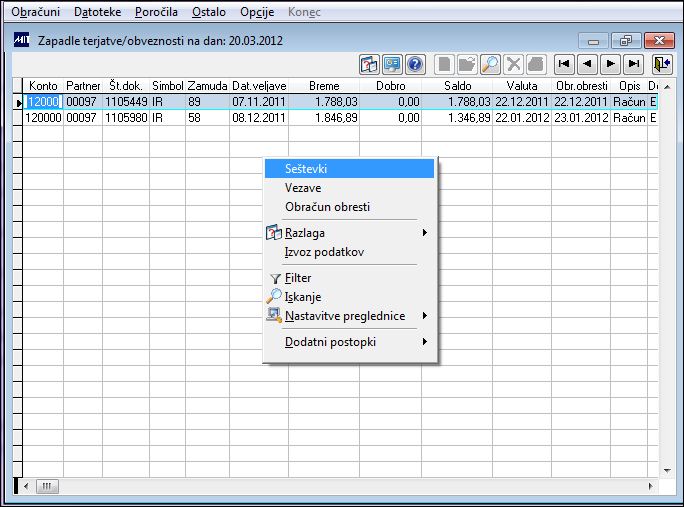The image size is (684, 507).
Task: Open the grid settings monitor icon
Action: 392,65
